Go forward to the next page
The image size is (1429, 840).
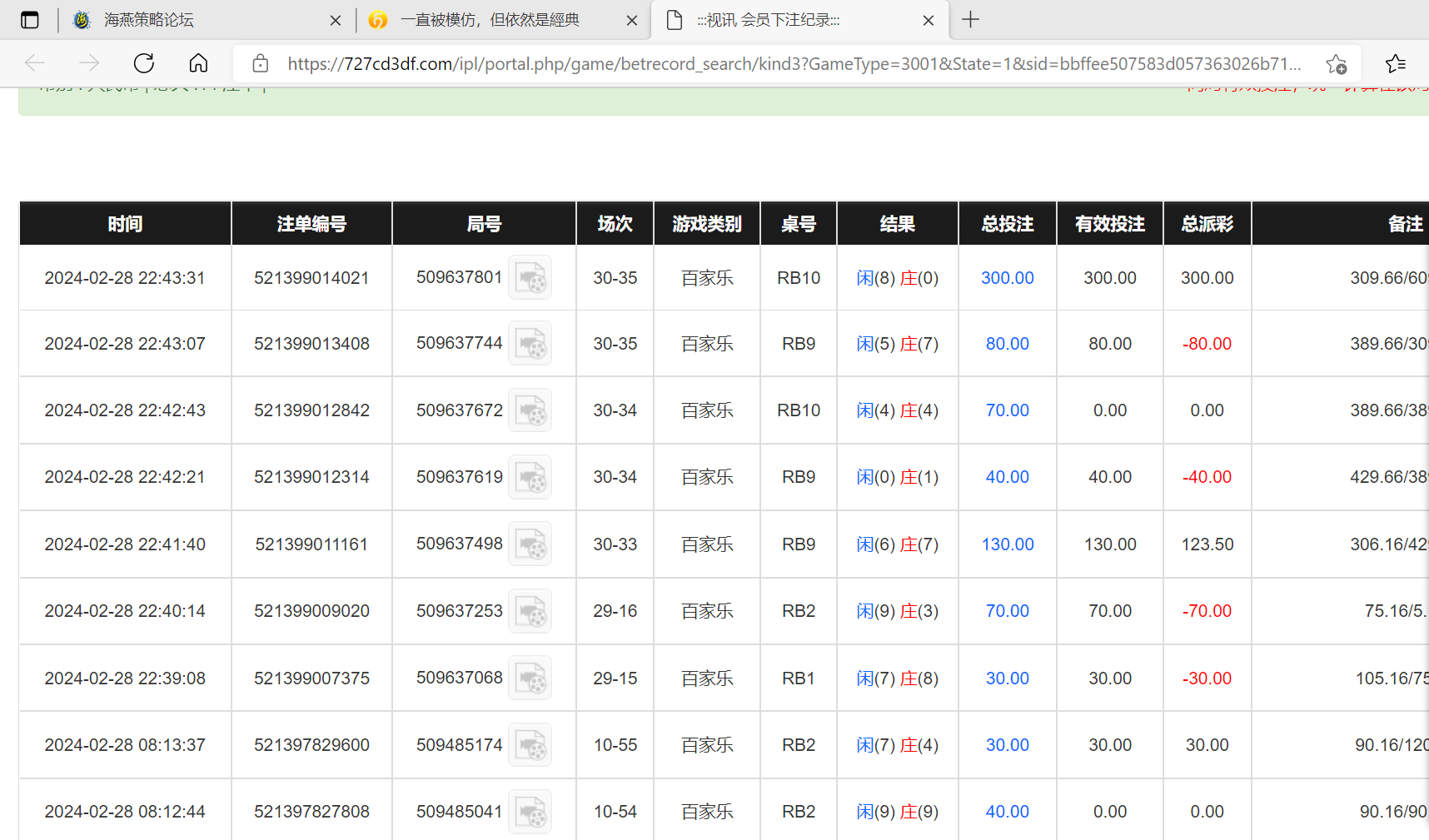[x=89, y=63]
